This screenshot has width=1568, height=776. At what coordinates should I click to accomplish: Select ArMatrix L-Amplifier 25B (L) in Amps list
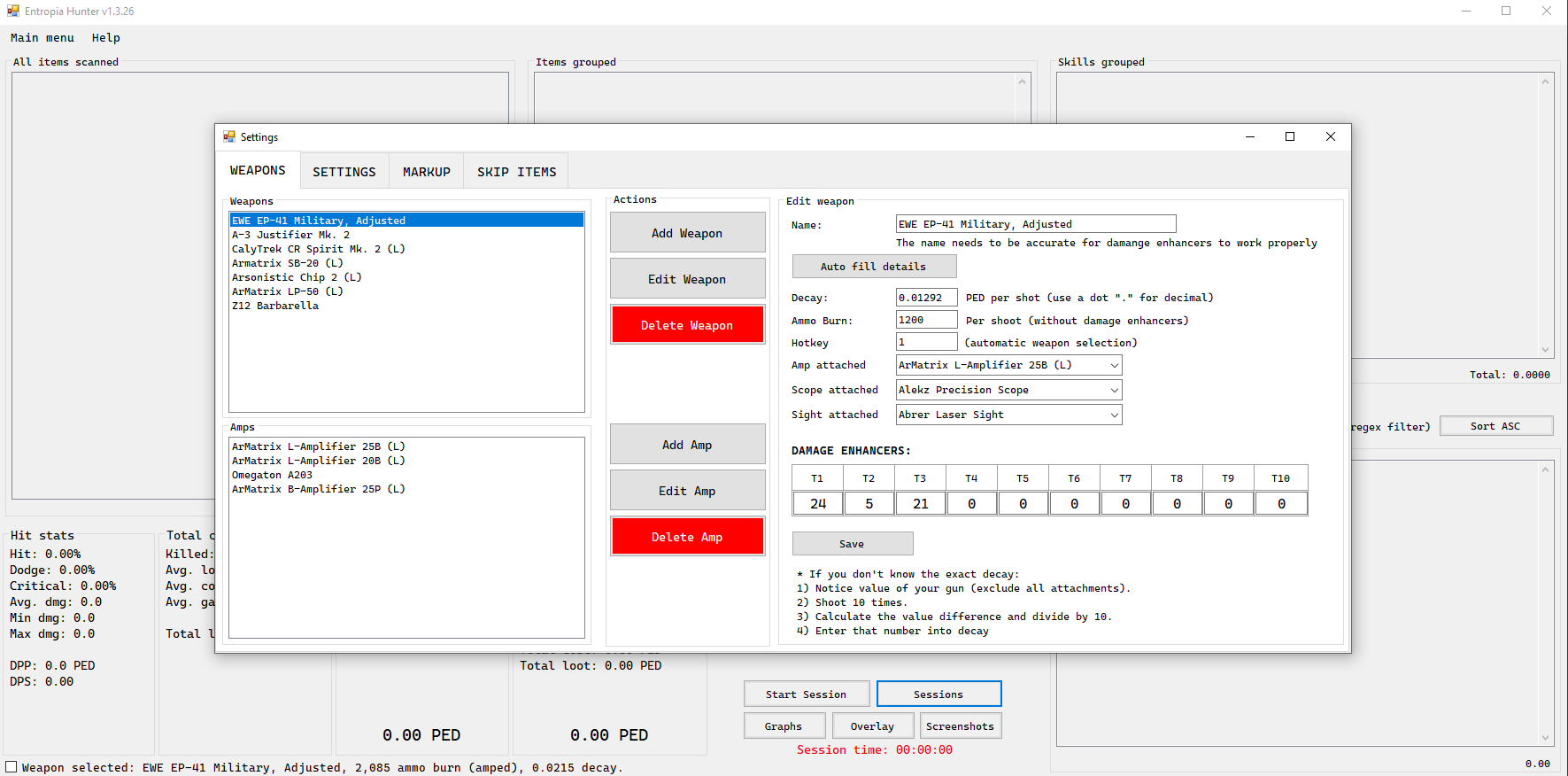[x=406, y=446]
